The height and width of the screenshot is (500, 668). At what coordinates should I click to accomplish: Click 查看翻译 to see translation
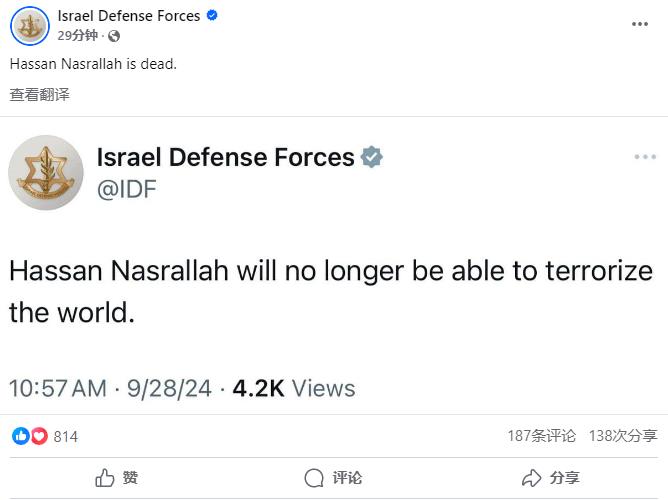40,95
